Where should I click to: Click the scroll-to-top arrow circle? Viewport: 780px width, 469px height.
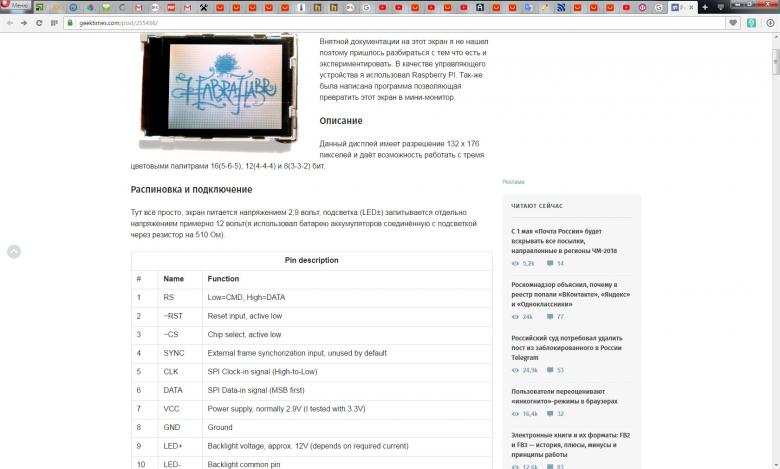[14, 252]
